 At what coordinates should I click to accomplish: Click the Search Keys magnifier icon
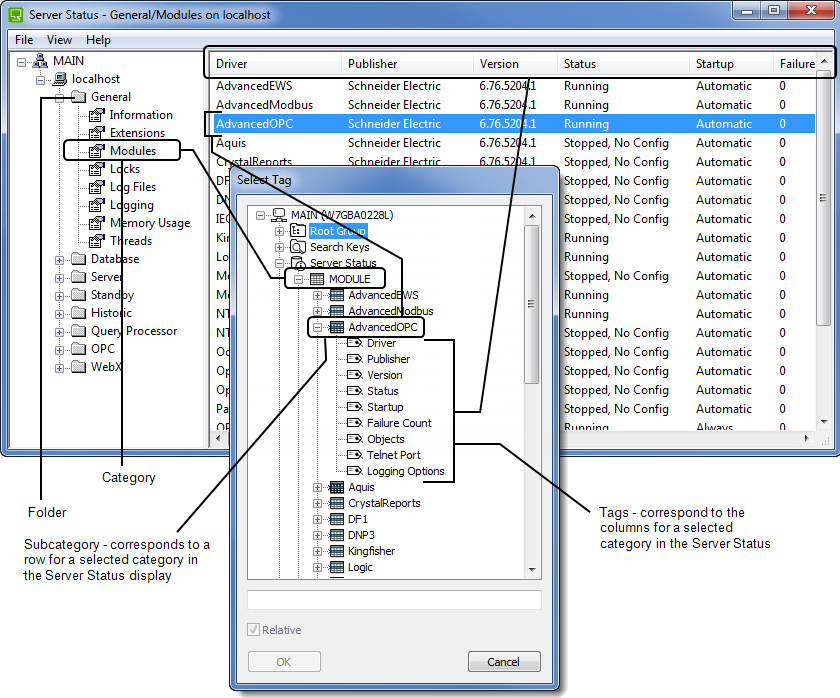[298, 247]
